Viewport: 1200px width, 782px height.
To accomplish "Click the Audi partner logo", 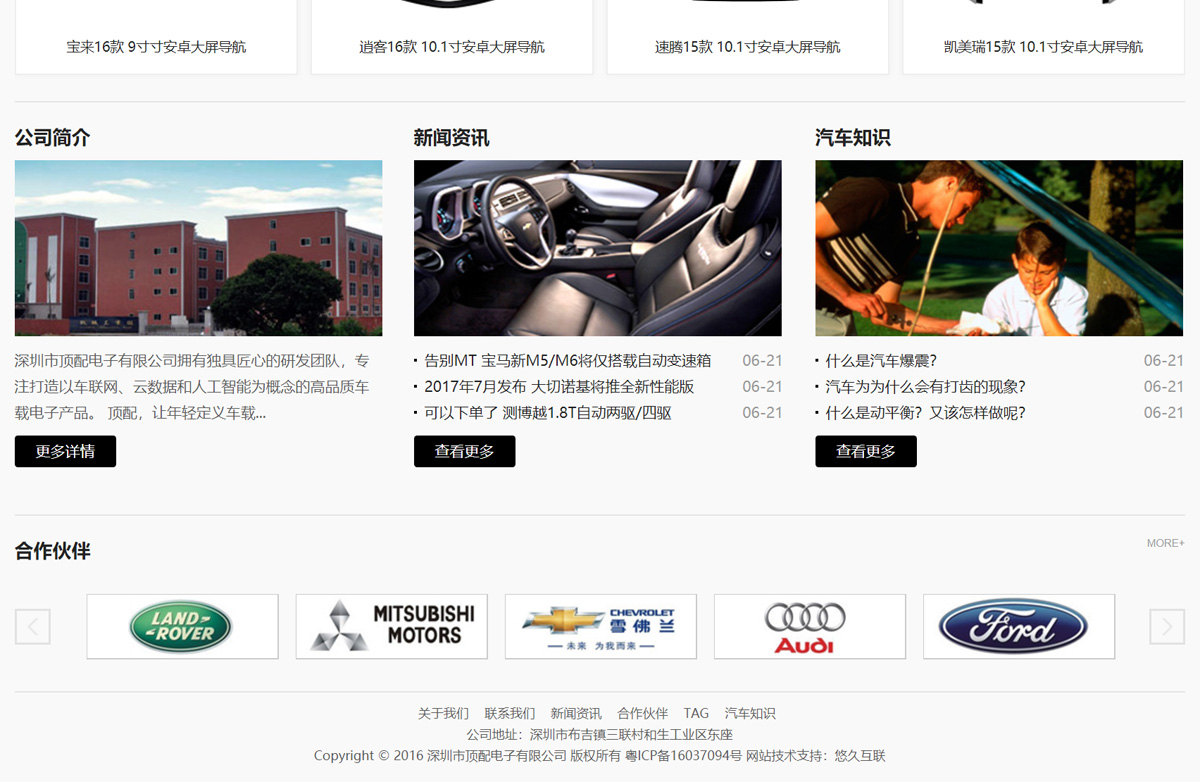I will [809, 627].
